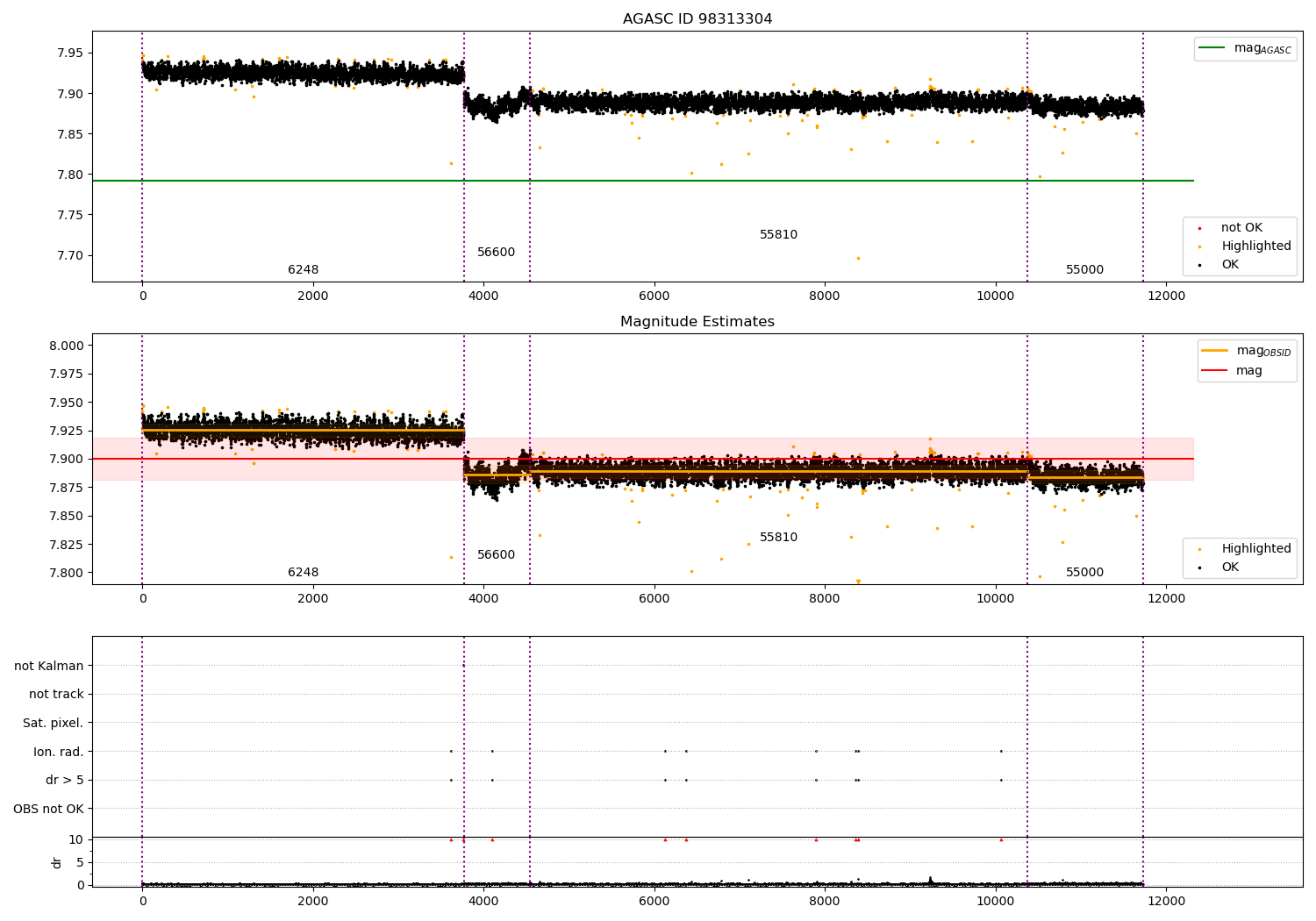1316x921 pixels.
Task: Click the 7.925 y-axis tick label
Action: pos(67,431)
